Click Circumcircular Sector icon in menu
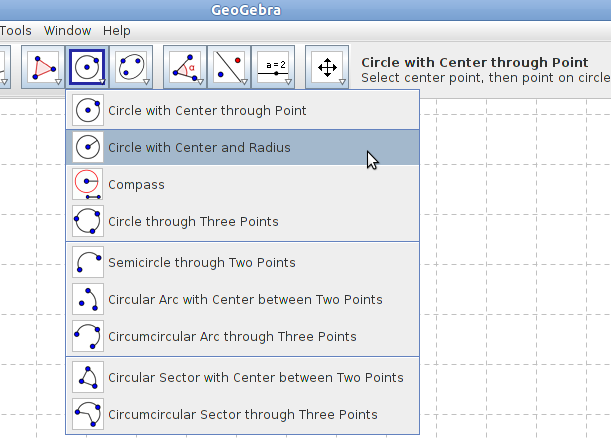The width and height of the screenshot is (611, 439). [x=88, y=414]
